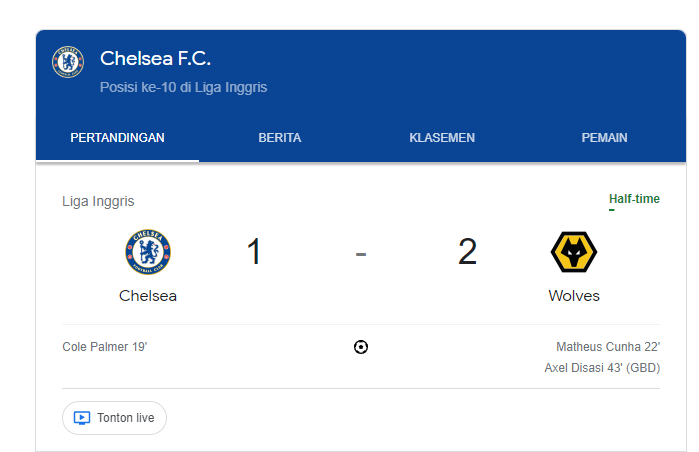Click the Tonton live button
Image resolution: width=699 pixels, height=452 pixels.
click(x=114, y=418)
